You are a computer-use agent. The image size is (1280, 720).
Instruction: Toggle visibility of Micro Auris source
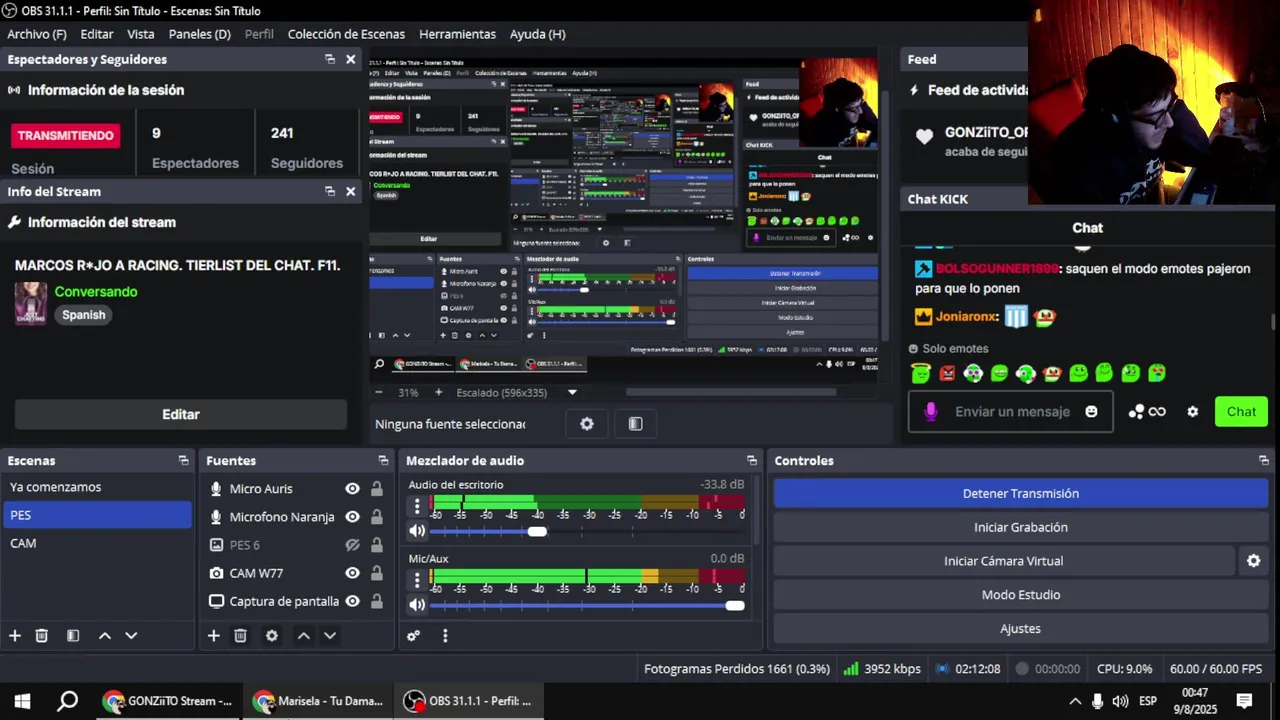(352, 489)
